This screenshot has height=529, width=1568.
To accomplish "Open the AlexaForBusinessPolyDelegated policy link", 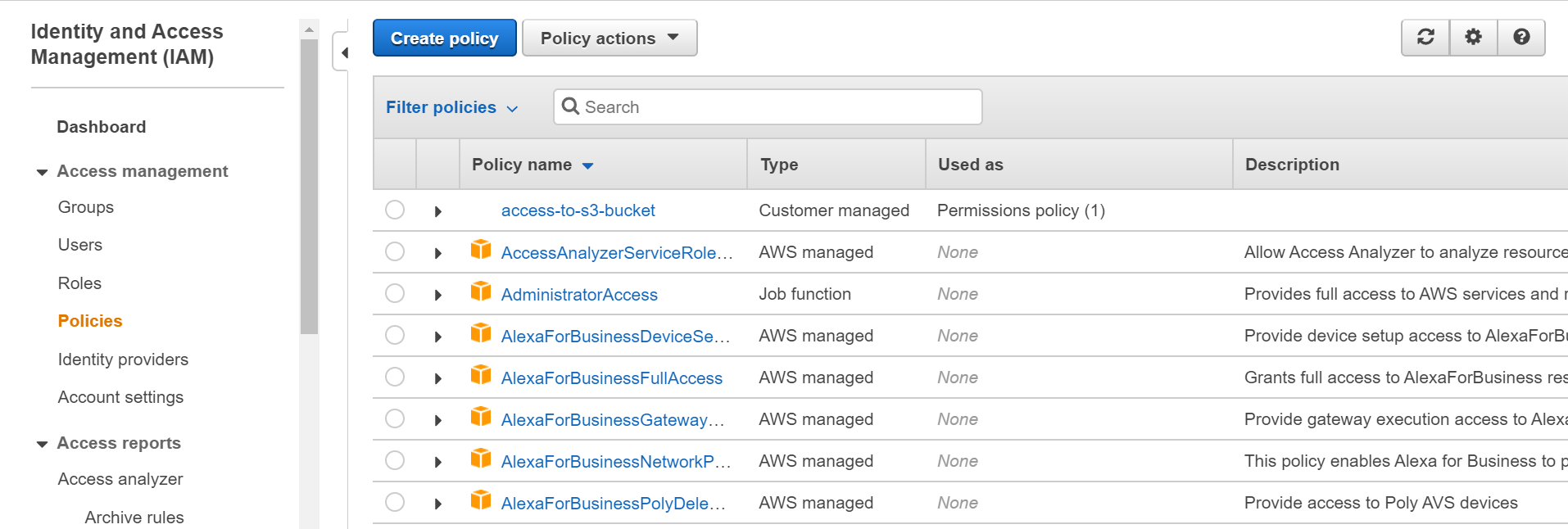I will pos(614,504).
